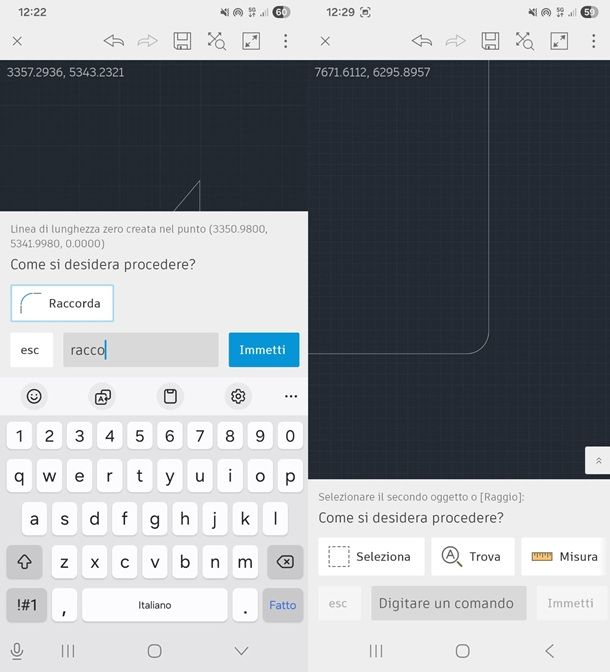
Task: Open the keyboard translate tool
Action: 102,396
